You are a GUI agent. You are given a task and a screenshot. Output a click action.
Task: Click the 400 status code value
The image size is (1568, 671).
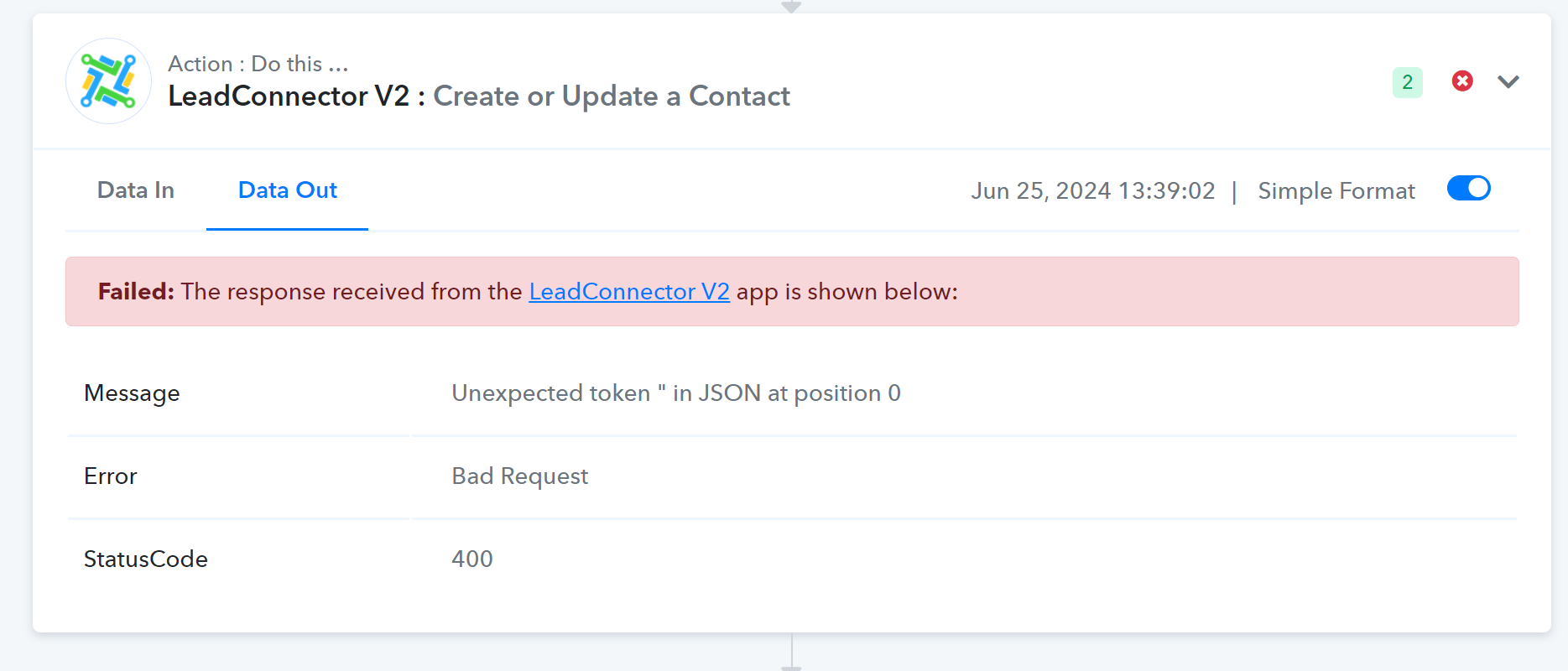coord(471,559)
